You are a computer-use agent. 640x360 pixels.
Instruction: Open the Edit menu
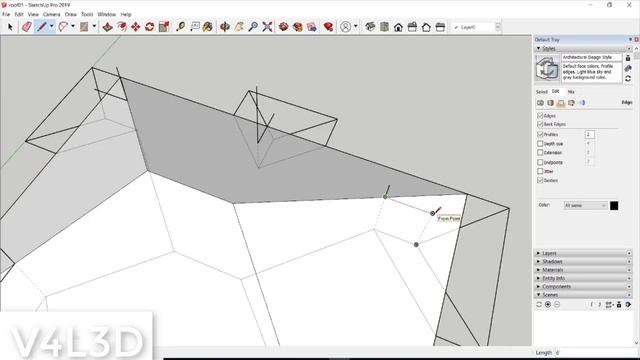19,14
